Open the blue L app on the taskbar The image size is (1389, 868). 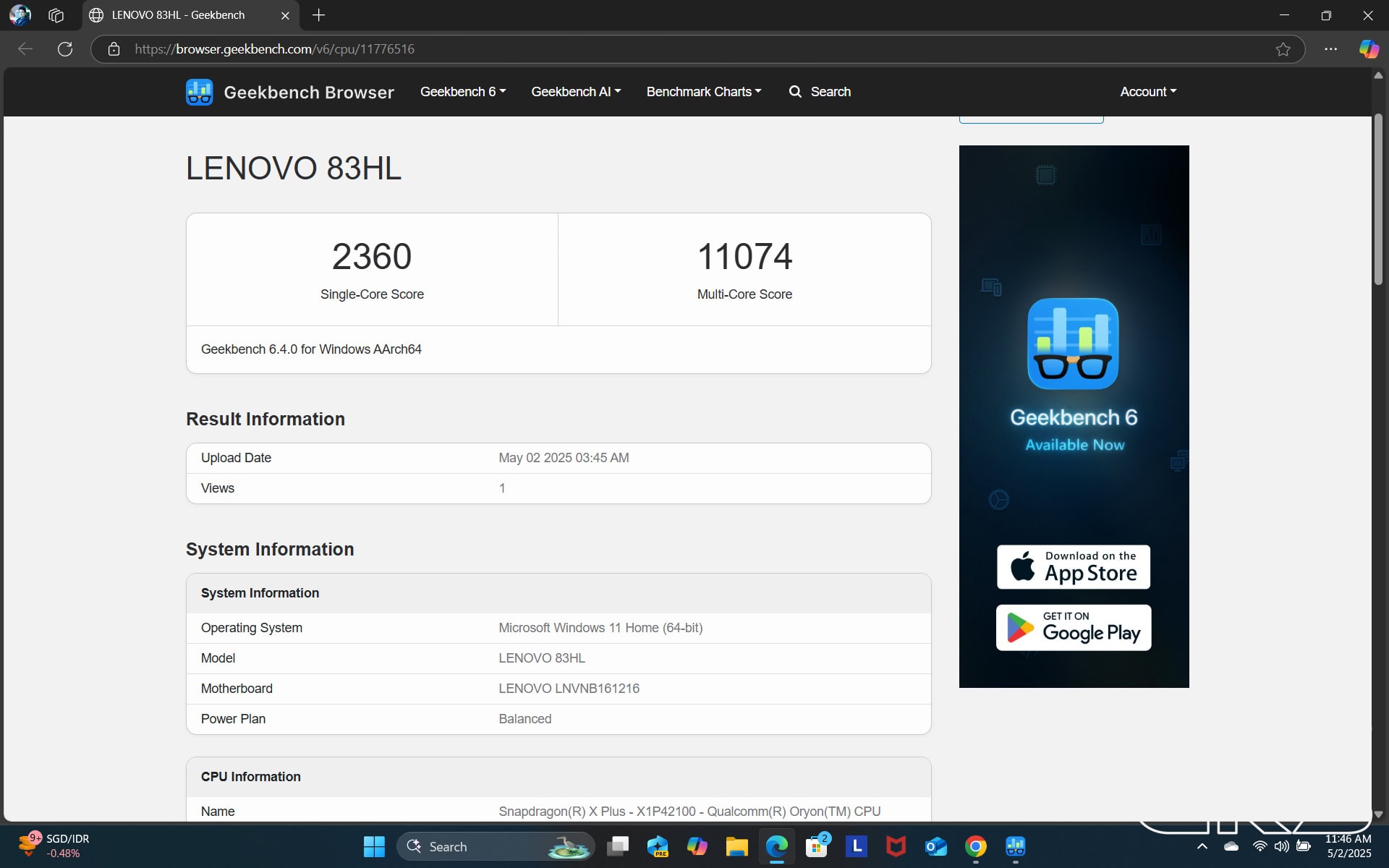click(x=857, y=846)
